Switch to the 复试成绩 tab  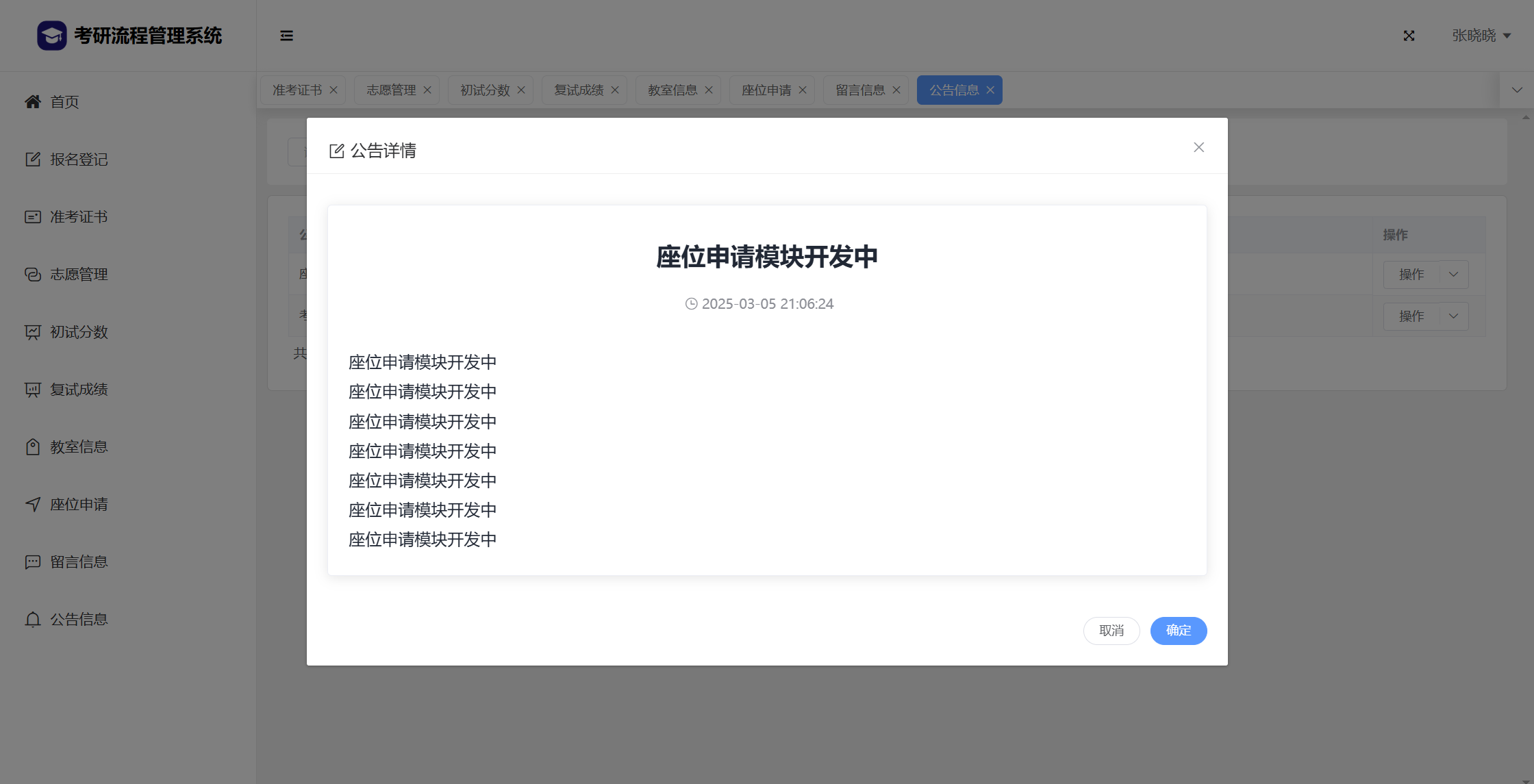tap(578, 90)
